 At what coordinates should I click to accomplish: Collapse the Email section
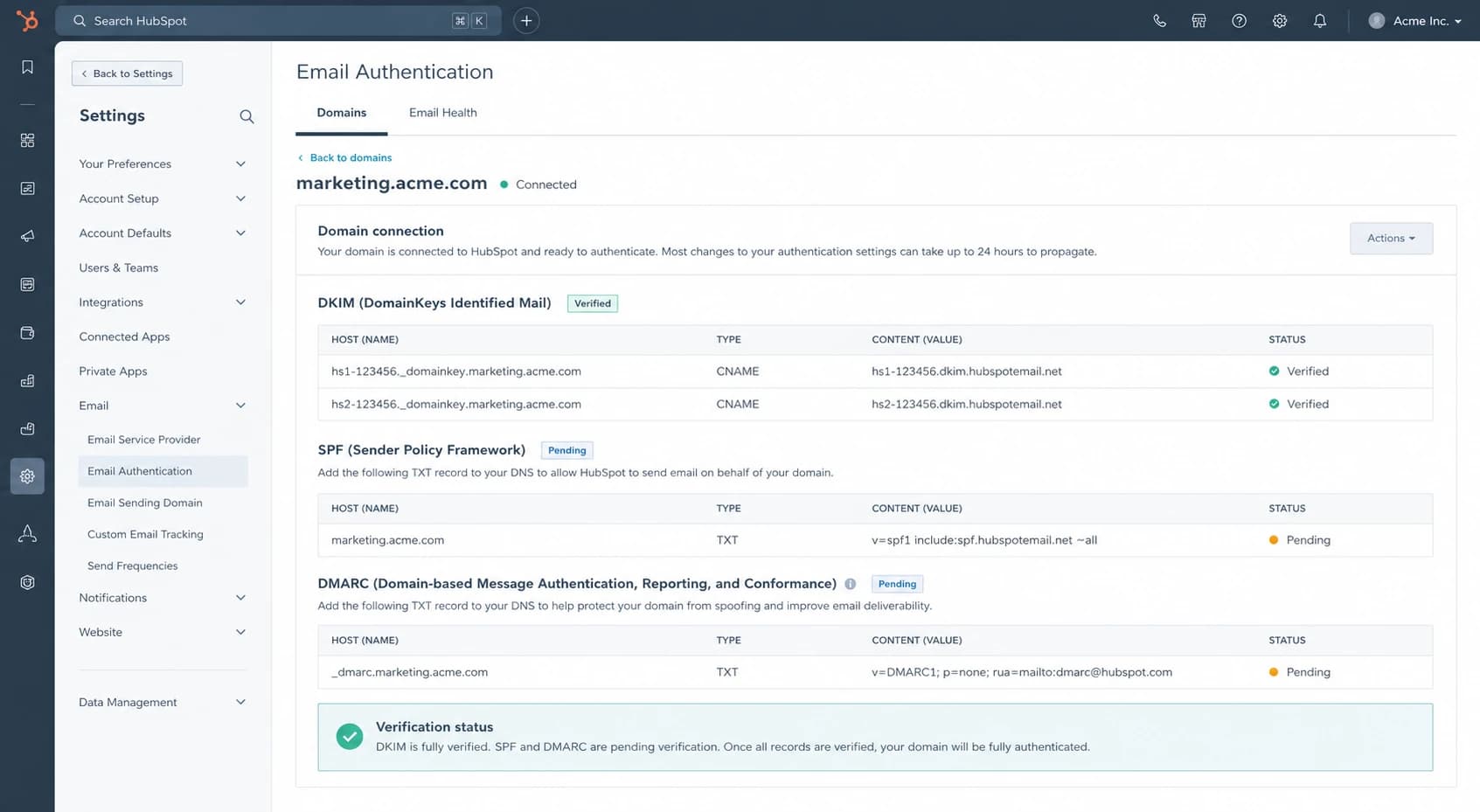pos(163,406)
